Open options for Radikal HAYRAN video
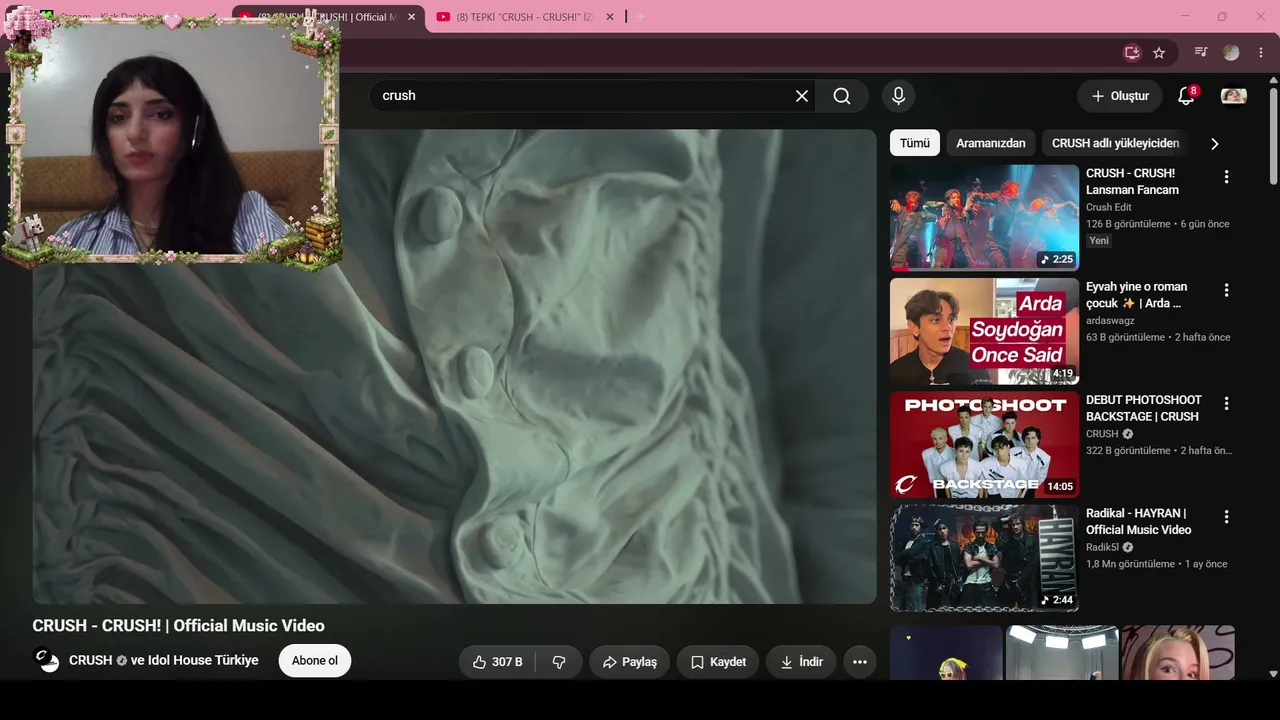Screen dimensions: 1280x720 pos(1226,517)
